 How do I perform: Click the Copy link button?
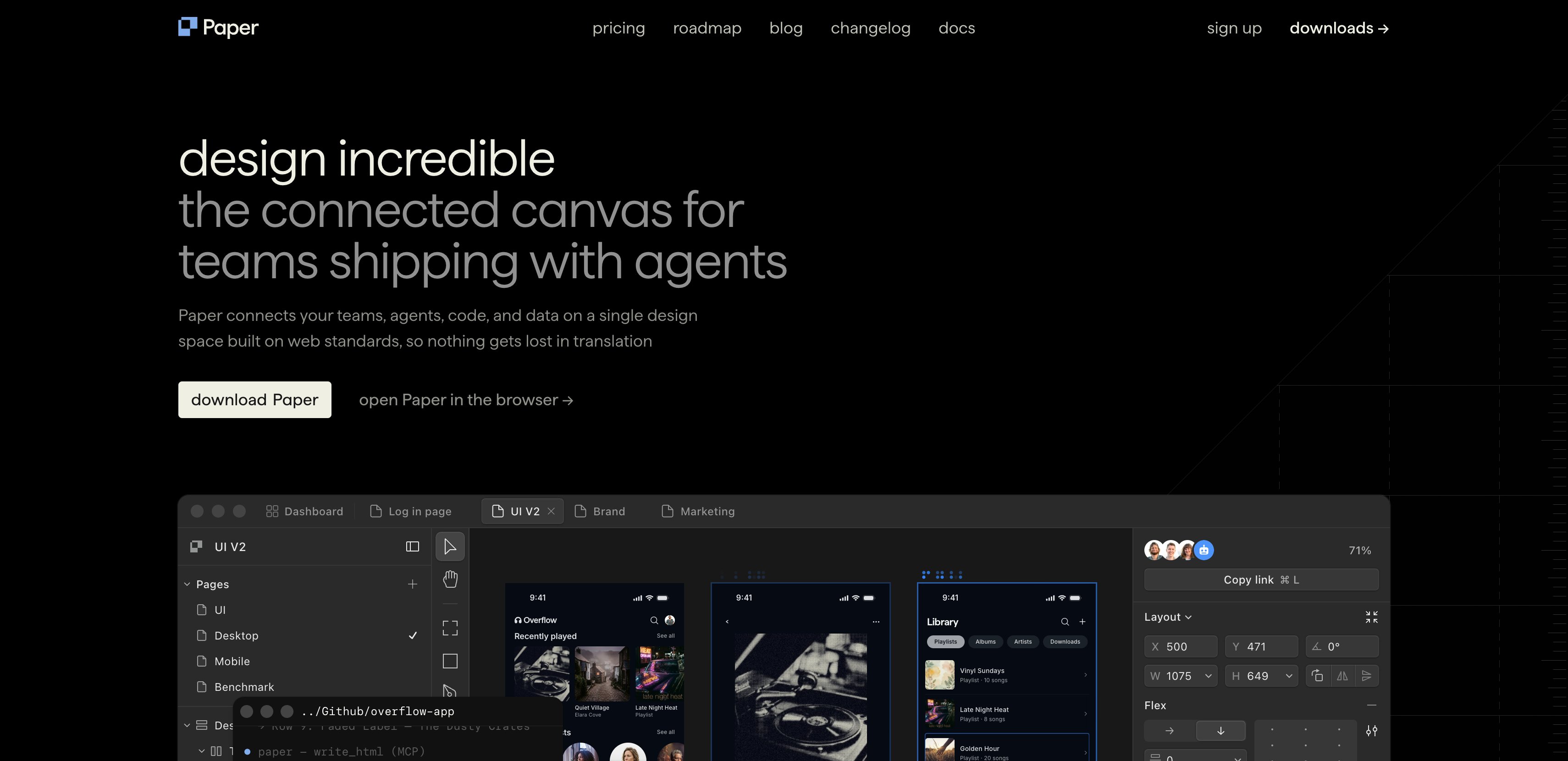pyautogui.click(x=1261, y=579)
